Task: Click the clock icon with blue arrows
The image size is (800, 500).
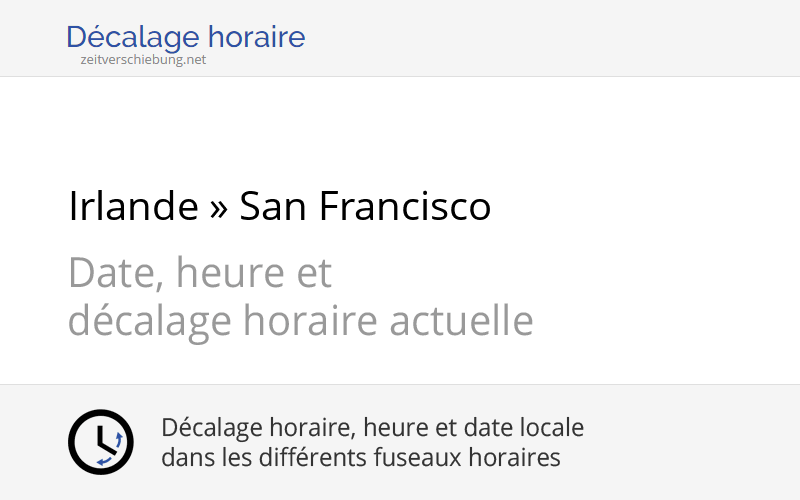Action: click(x=101, y=442)
